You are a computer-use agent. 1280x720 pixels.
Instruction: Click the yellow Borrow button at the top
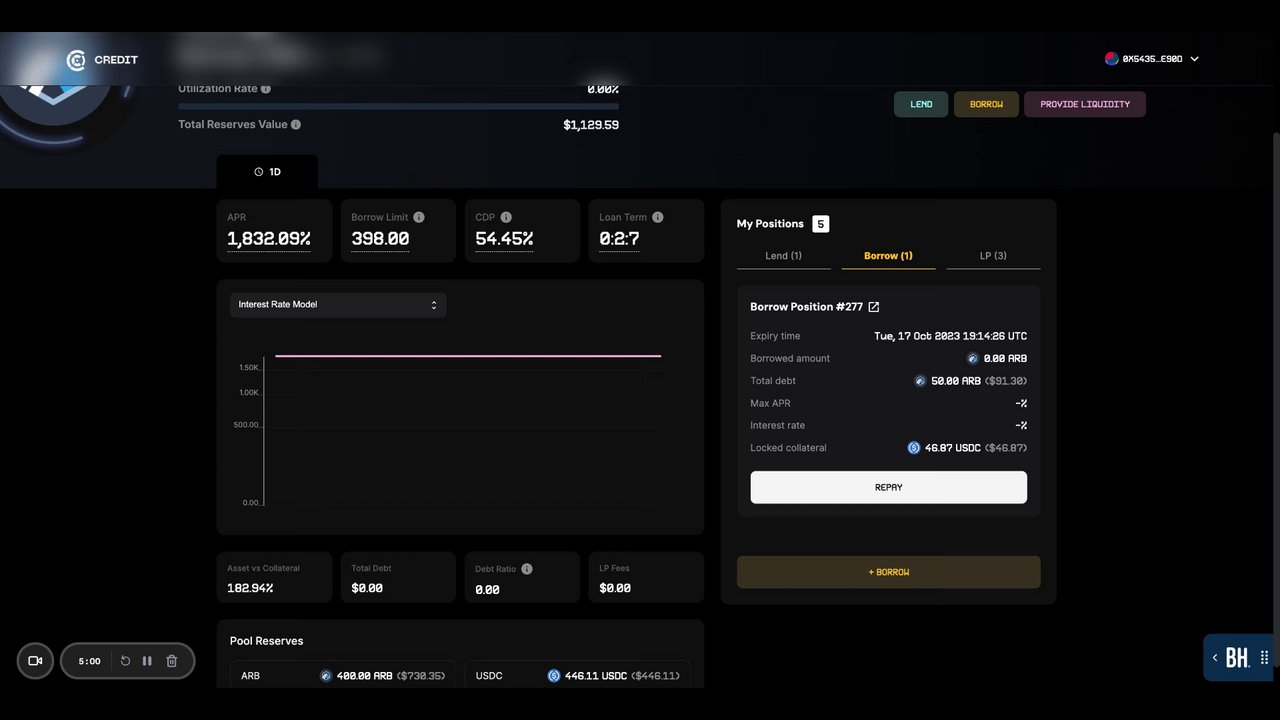click(x=986, y=104)
